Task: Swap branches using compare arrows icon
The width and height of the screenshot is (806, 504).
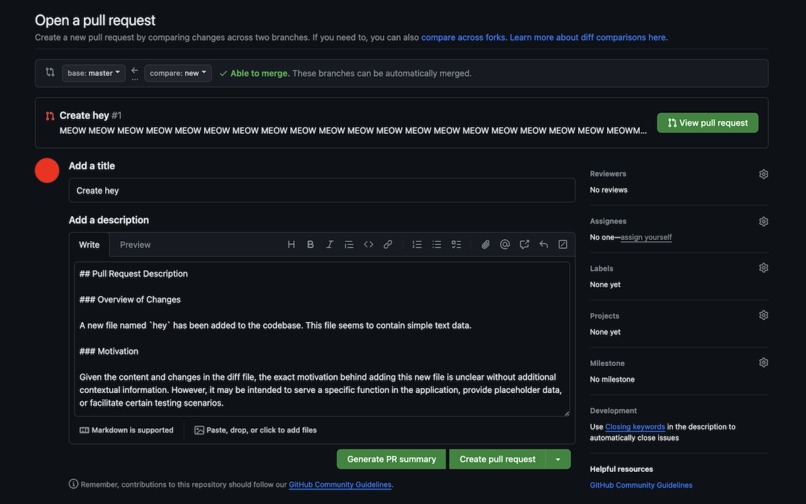Action: [x=50, y=73]
